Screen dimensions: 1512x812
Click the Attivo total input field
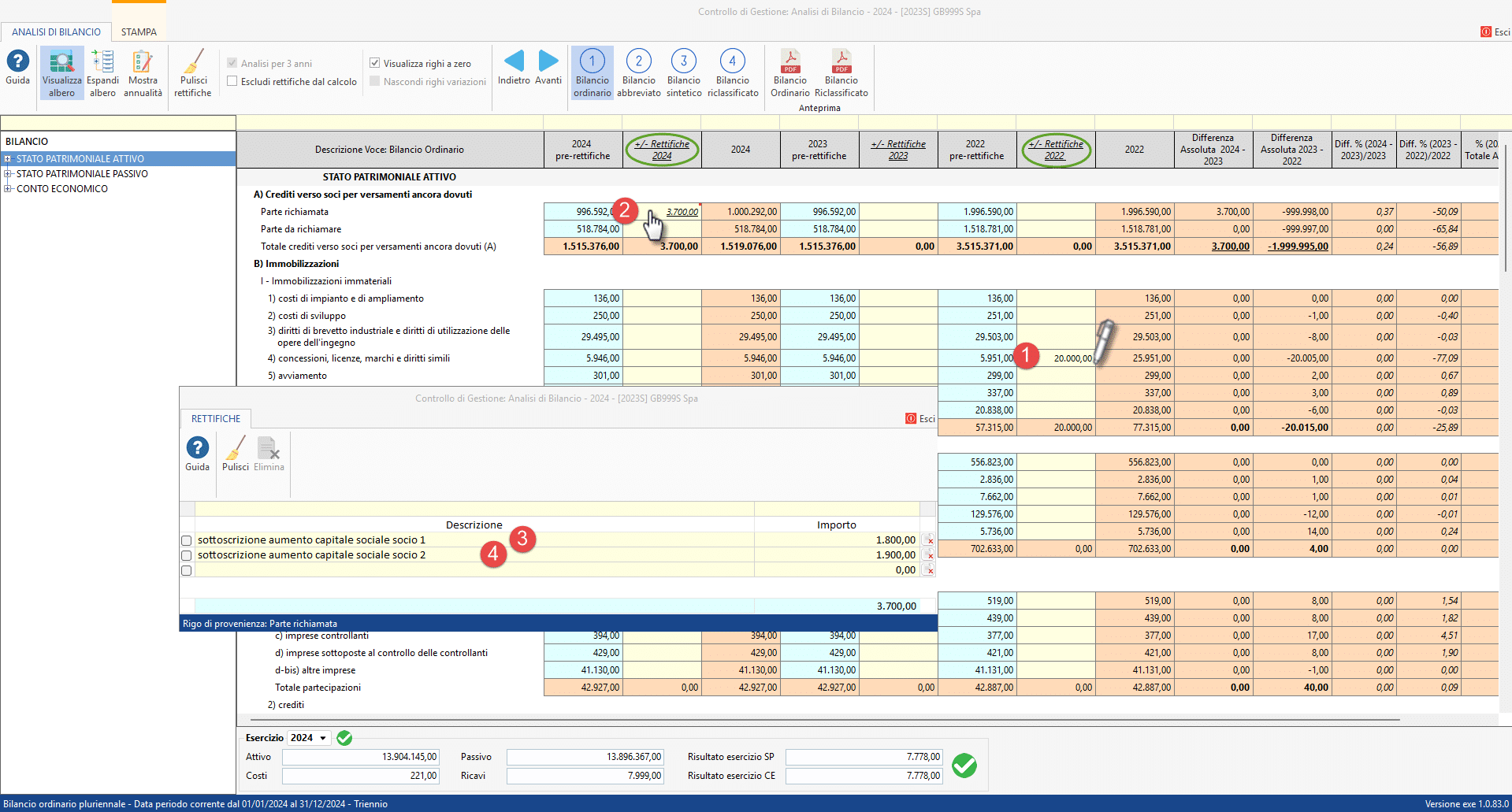360,757
